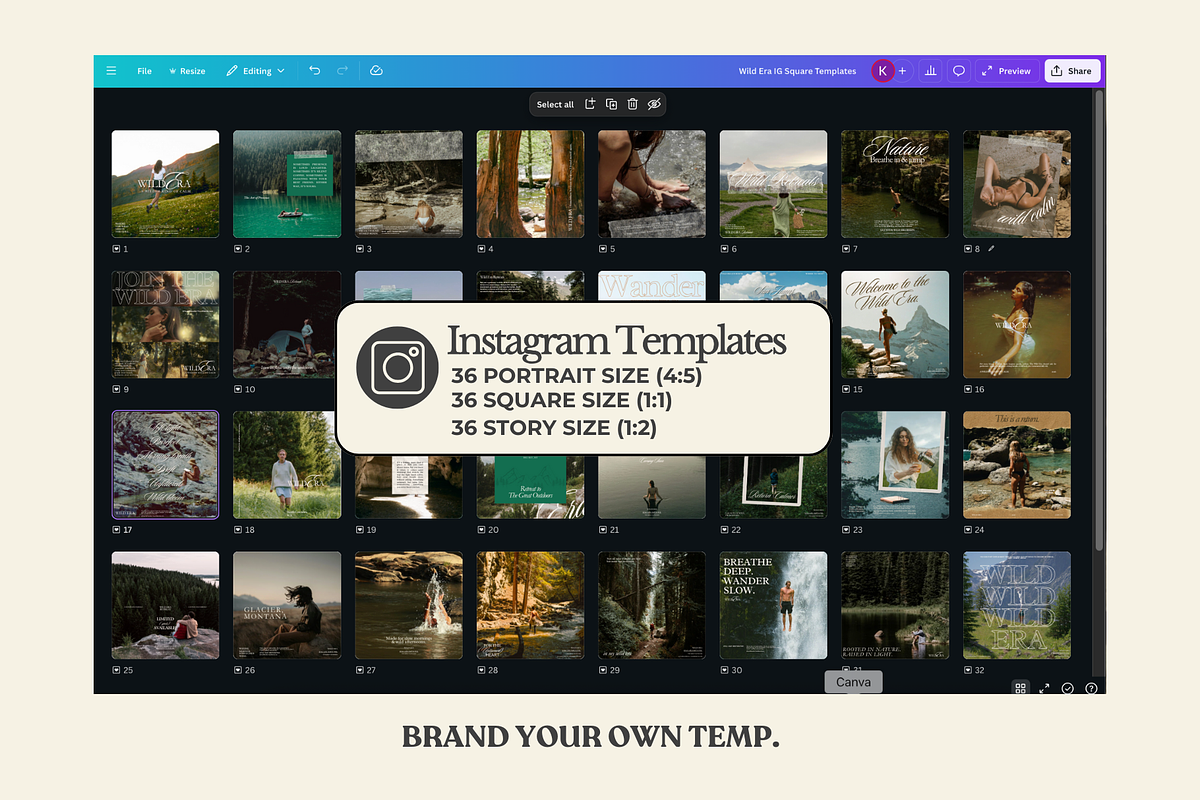The image size is (1200, 800).
Task: Select page 2 lake boat thumbnail
Action: [287, 184]
